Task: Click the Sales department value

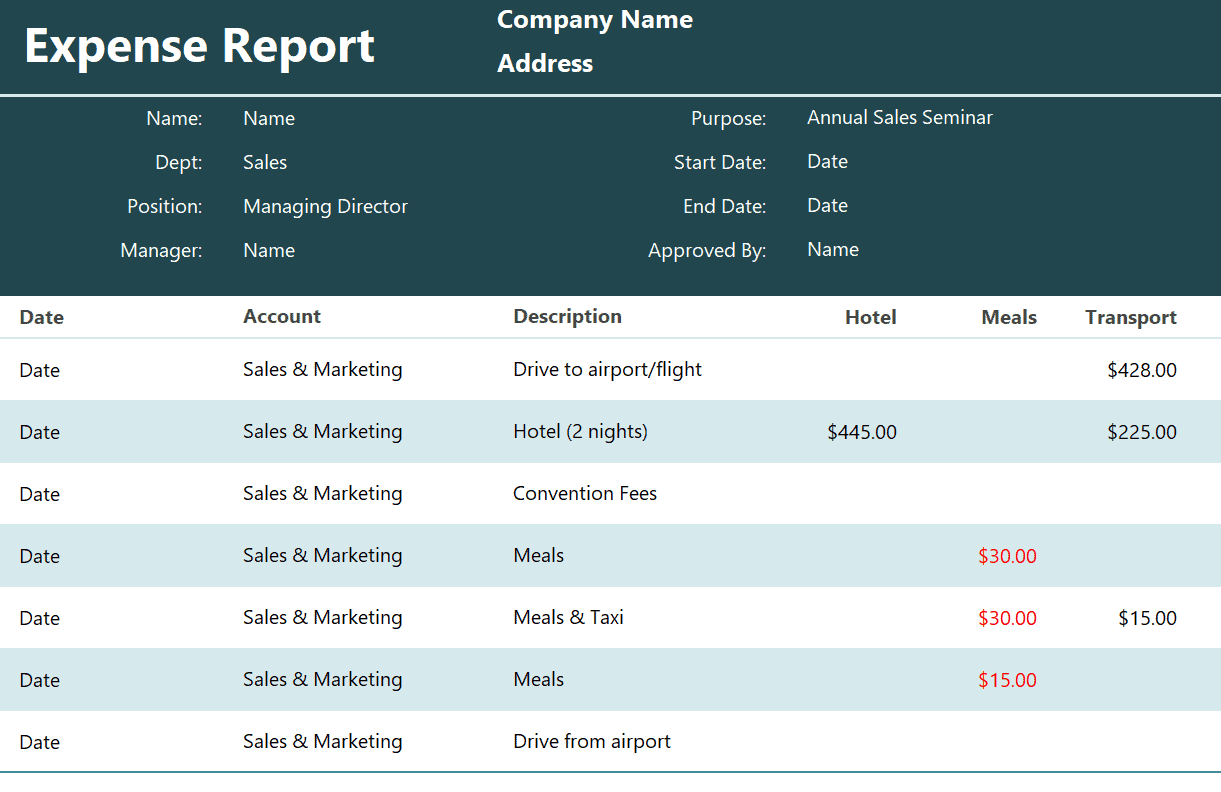Action: (265, 163)
